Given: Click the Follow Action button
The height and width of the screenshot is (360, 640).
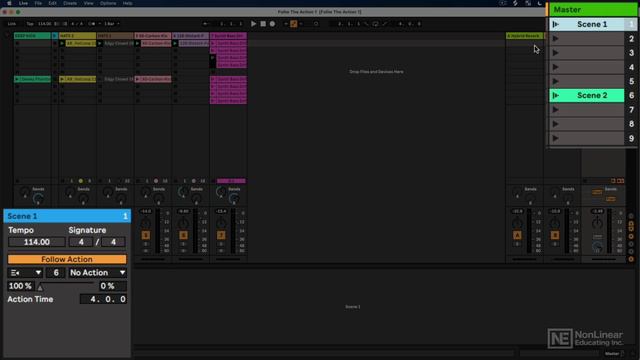Looking at the screenshot, I should [67, 259].
